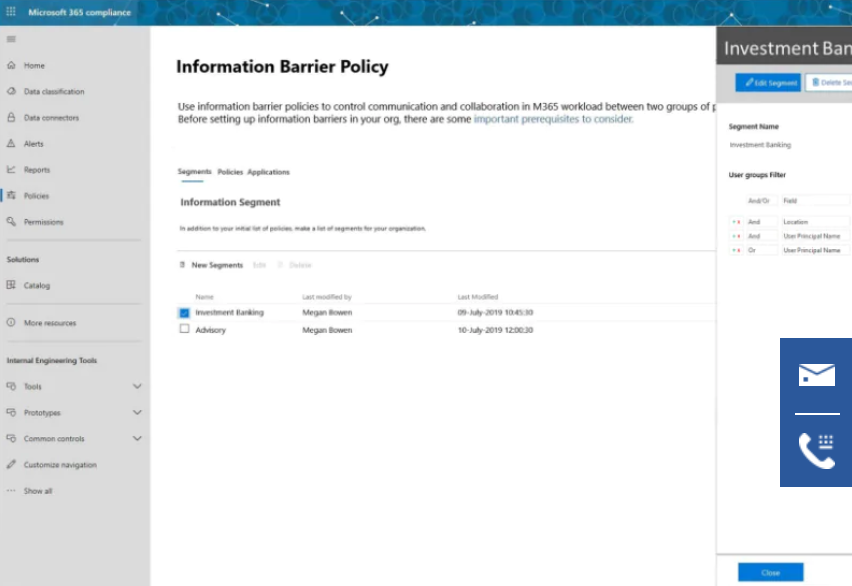
Task: Click Close button in segment panel
Action: (x=770, y=573)
